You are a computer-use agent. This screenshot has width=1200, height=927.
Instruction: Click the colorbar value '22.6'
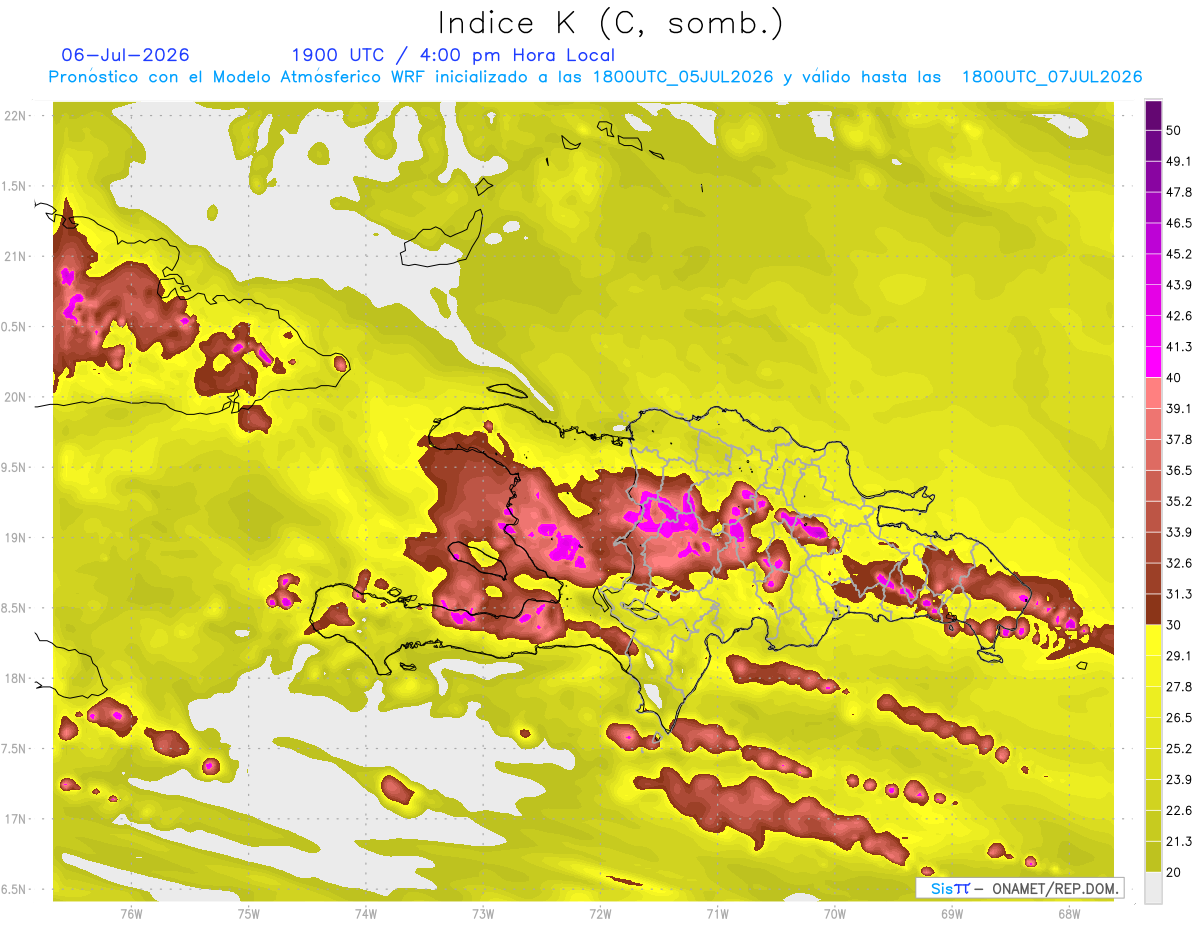pos(1179,811)
